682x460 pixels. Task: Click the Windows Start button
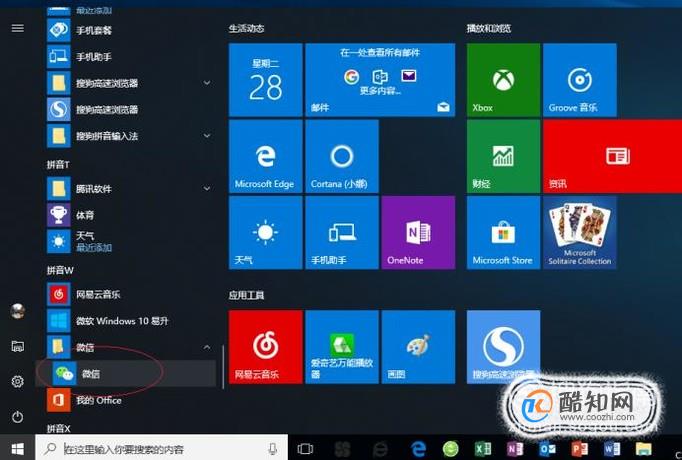(17, 447)
